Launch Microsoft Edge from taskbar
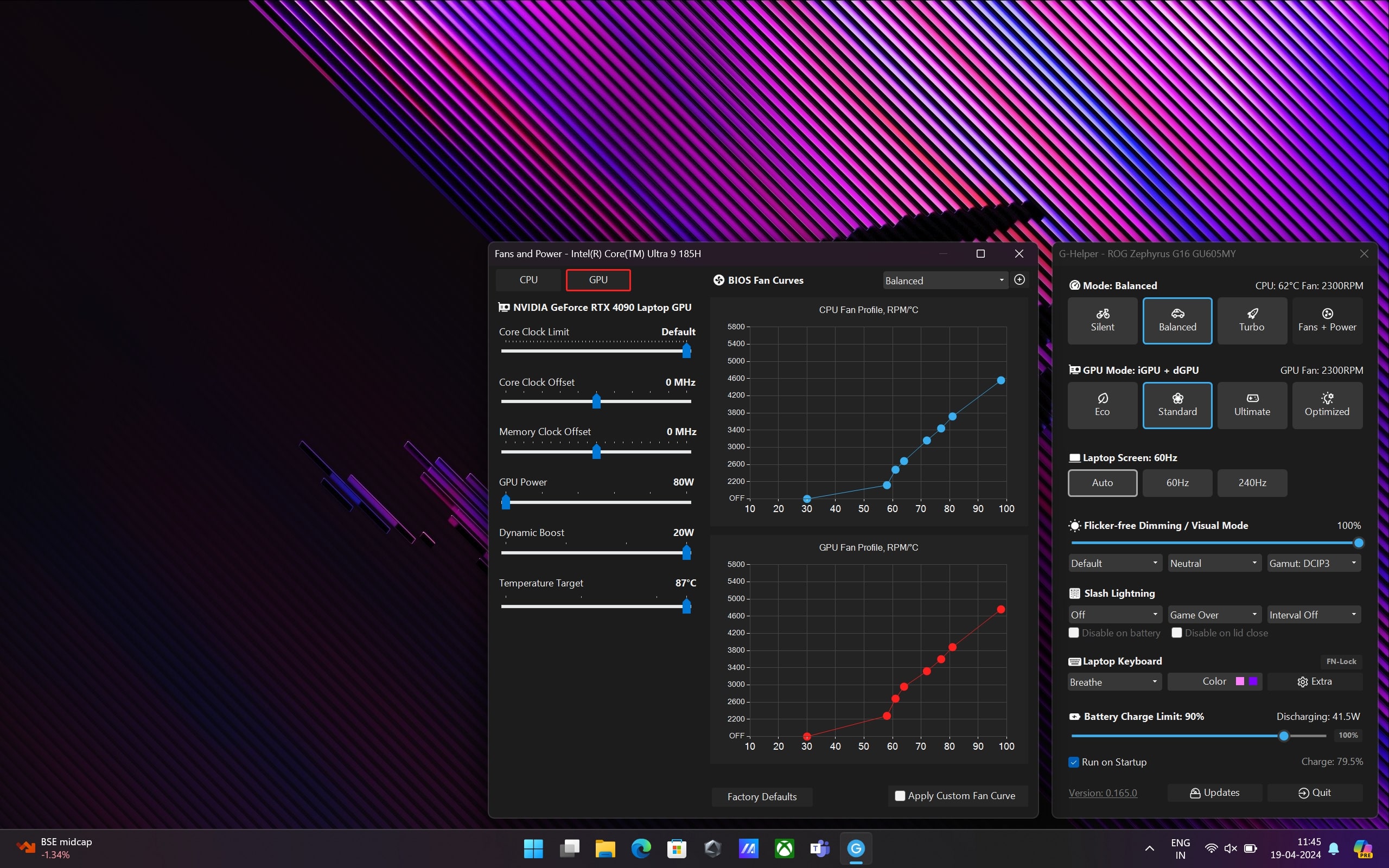 tap(641, 848)
